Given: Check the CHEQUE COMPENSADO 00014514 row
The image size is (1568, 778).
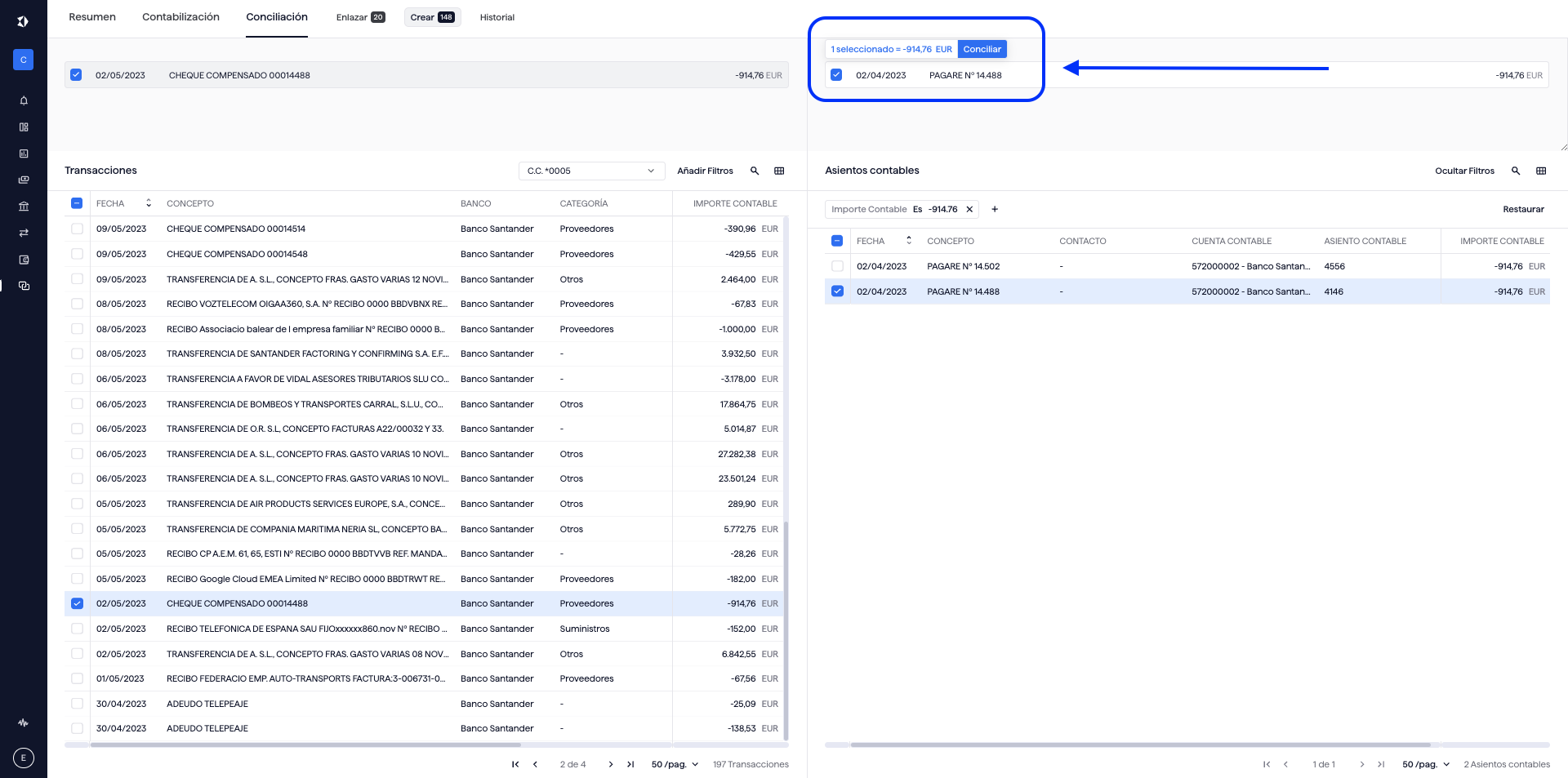Looking at the screenshot, I should click(x=77, y=229).
